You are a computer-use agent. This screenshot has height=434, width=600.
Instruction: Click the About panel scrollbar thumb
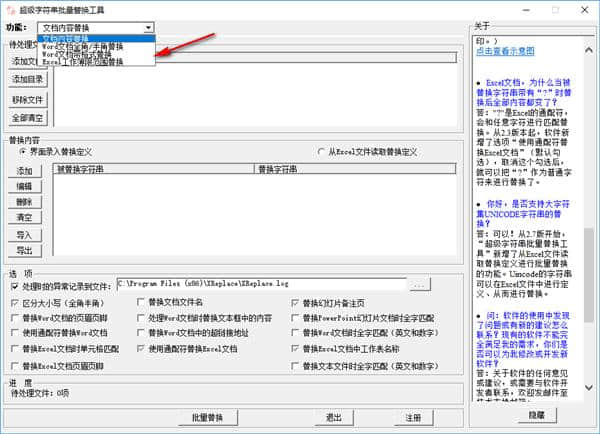589,276
